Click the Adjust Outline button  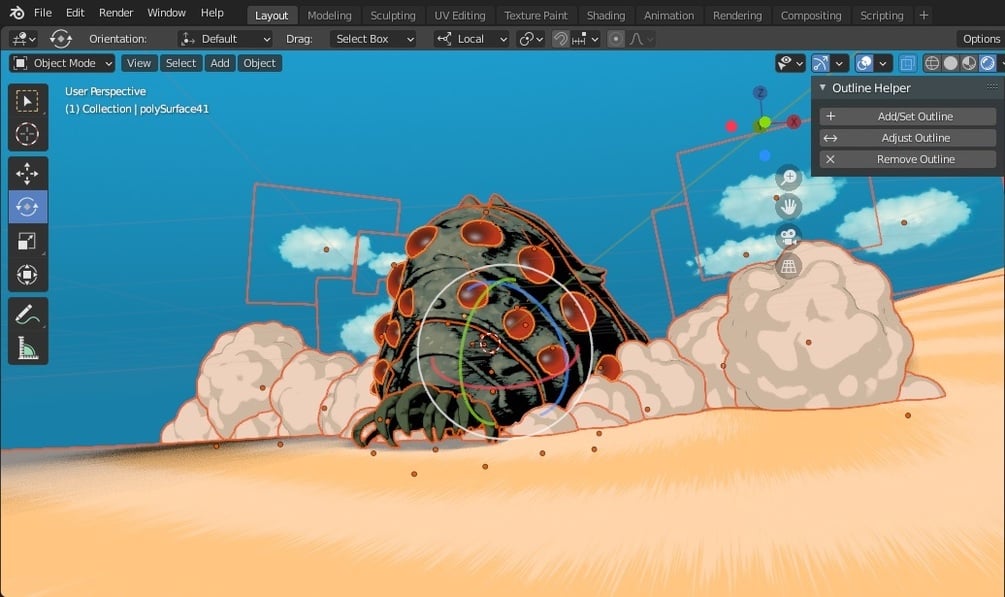point(908,138)
